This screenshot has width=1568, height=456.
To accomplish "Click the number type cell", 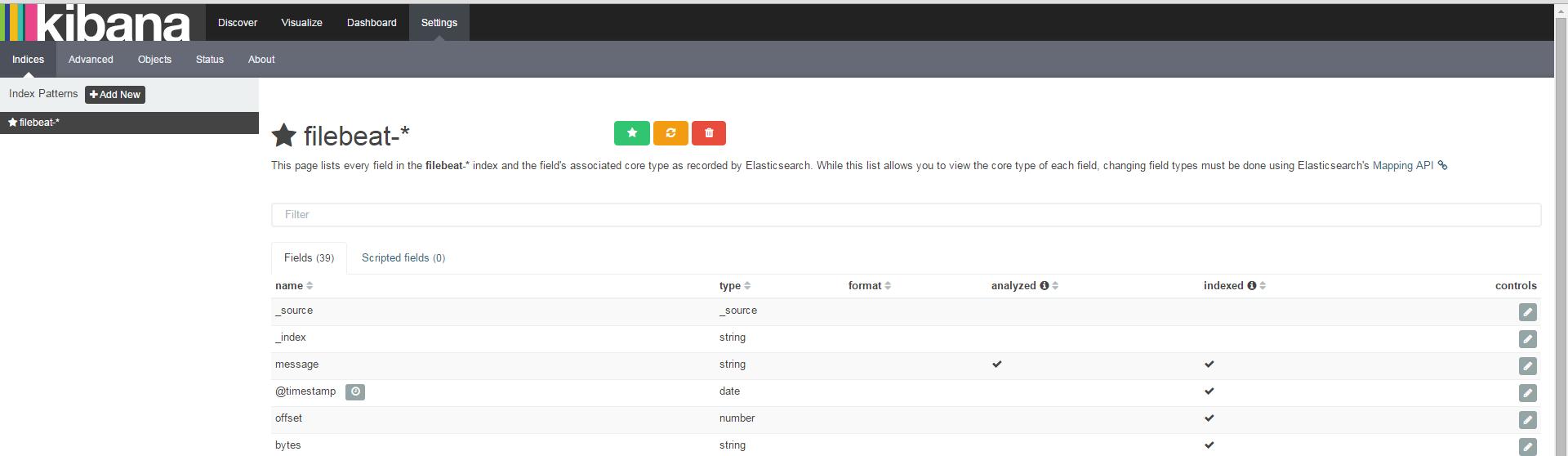I will coord(737,418).
